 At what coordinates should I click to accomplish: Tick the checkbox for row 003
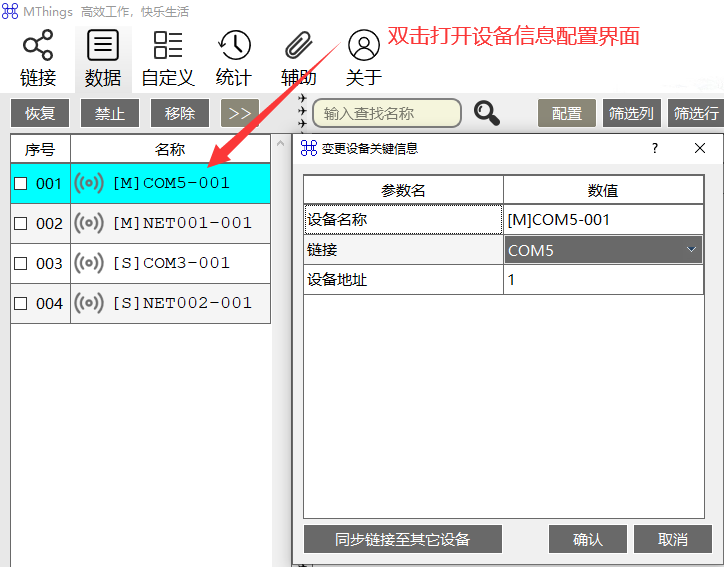coord(21,263)
